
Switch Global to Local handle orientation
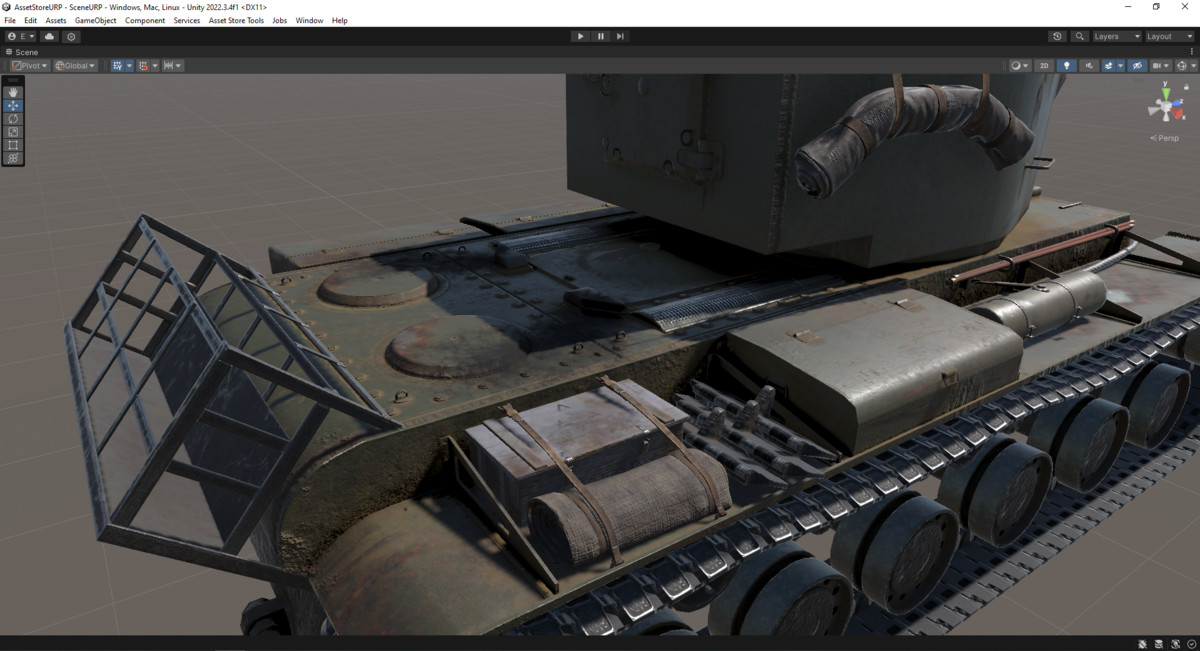click(x=73, y=65)
